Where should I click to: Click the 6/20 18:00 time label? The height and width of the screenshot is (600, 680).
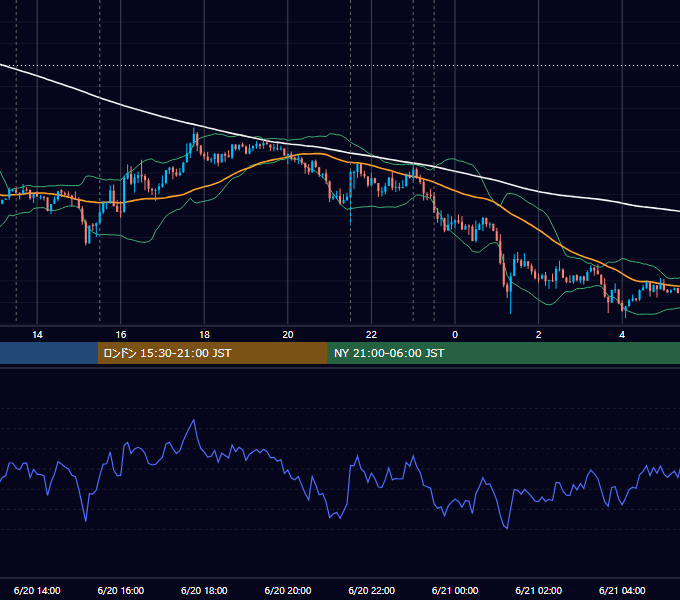tap(204, 590)
